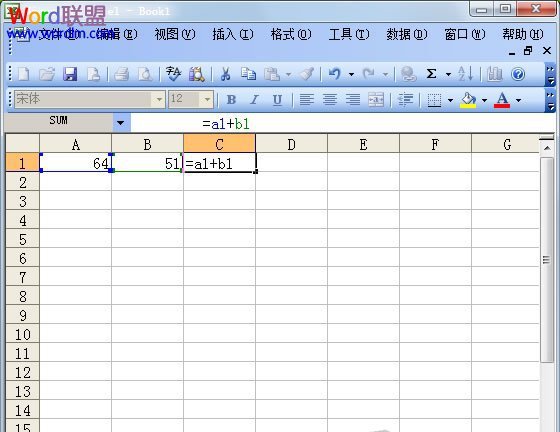Open fill color palette dropdown arrow

point(485,100)
